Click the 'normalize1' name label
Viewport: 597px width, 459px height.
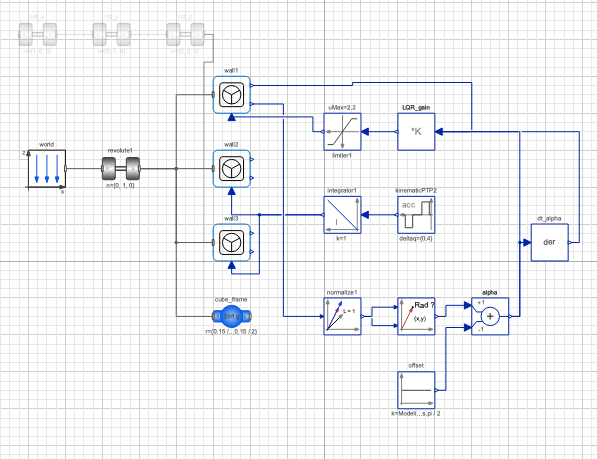click(x=342, y=292)
